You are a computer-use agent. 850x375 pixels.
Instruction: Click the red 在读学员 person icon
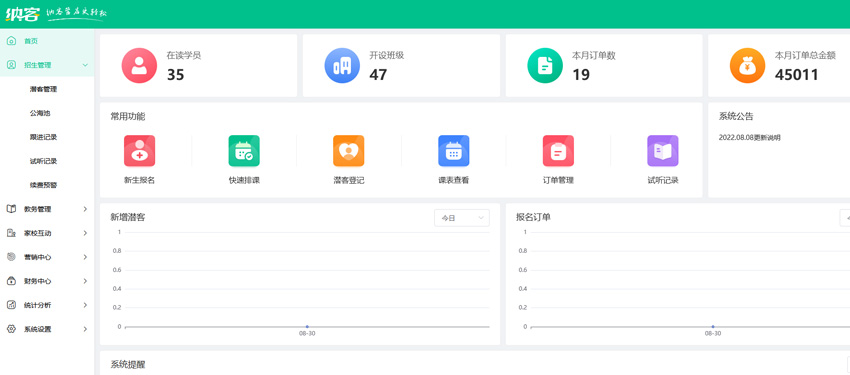tap(139, 66)
